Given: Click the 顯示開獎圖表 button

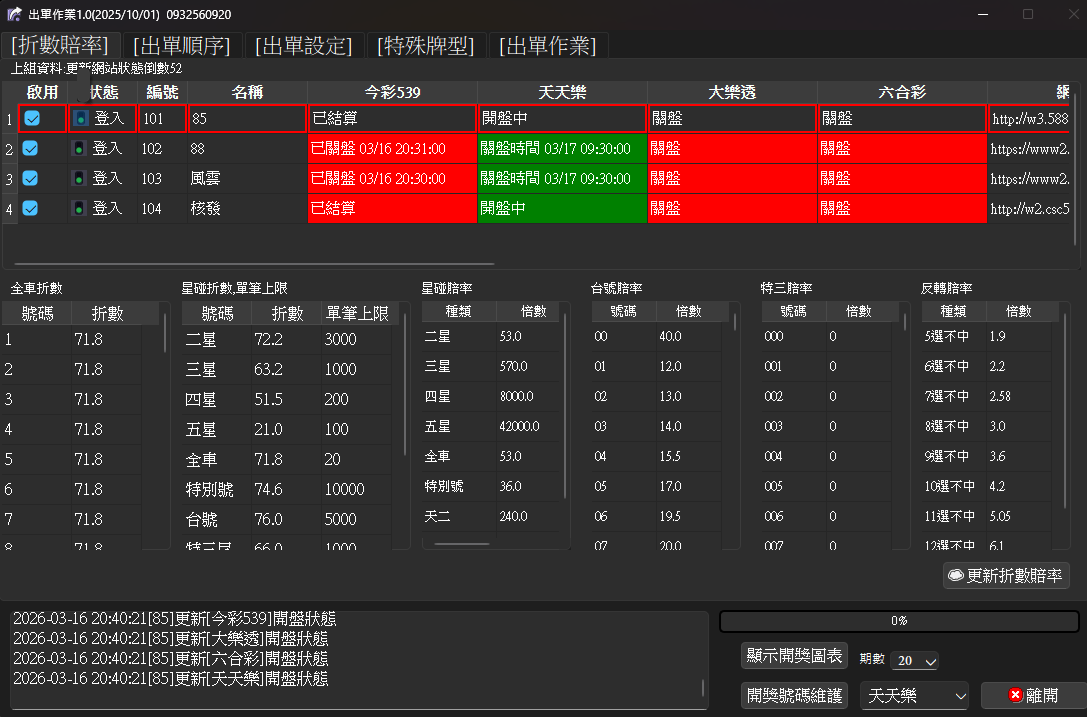Looking at the screenshot, I should coord(795,656).
